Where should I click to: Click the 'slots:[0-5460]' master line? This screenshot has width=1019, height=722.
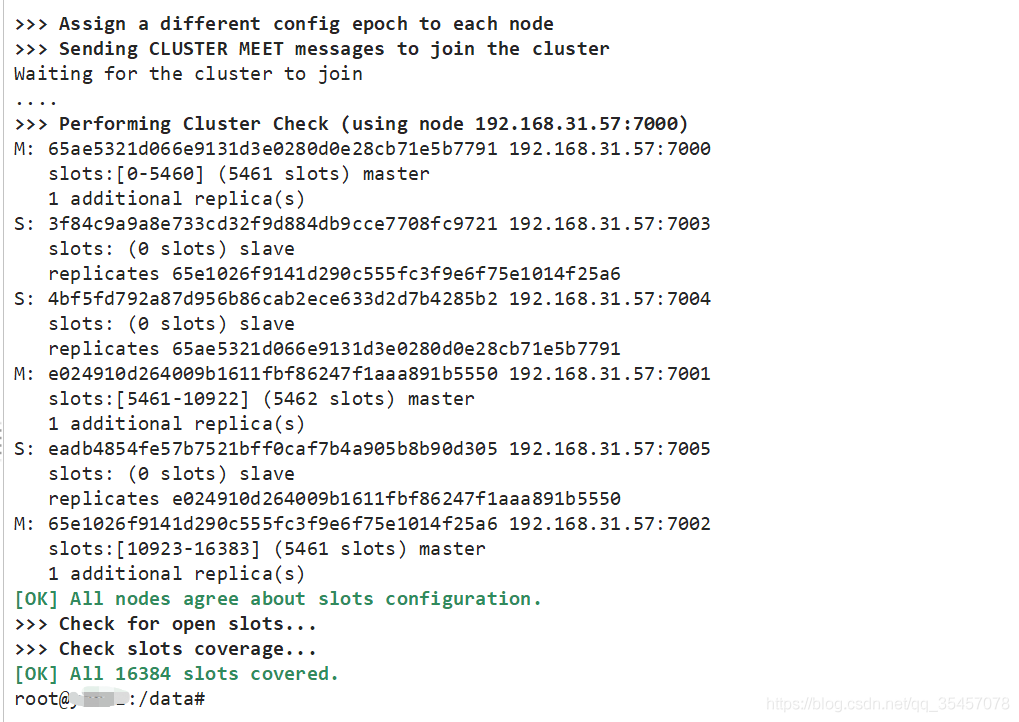tap(238, 174)
